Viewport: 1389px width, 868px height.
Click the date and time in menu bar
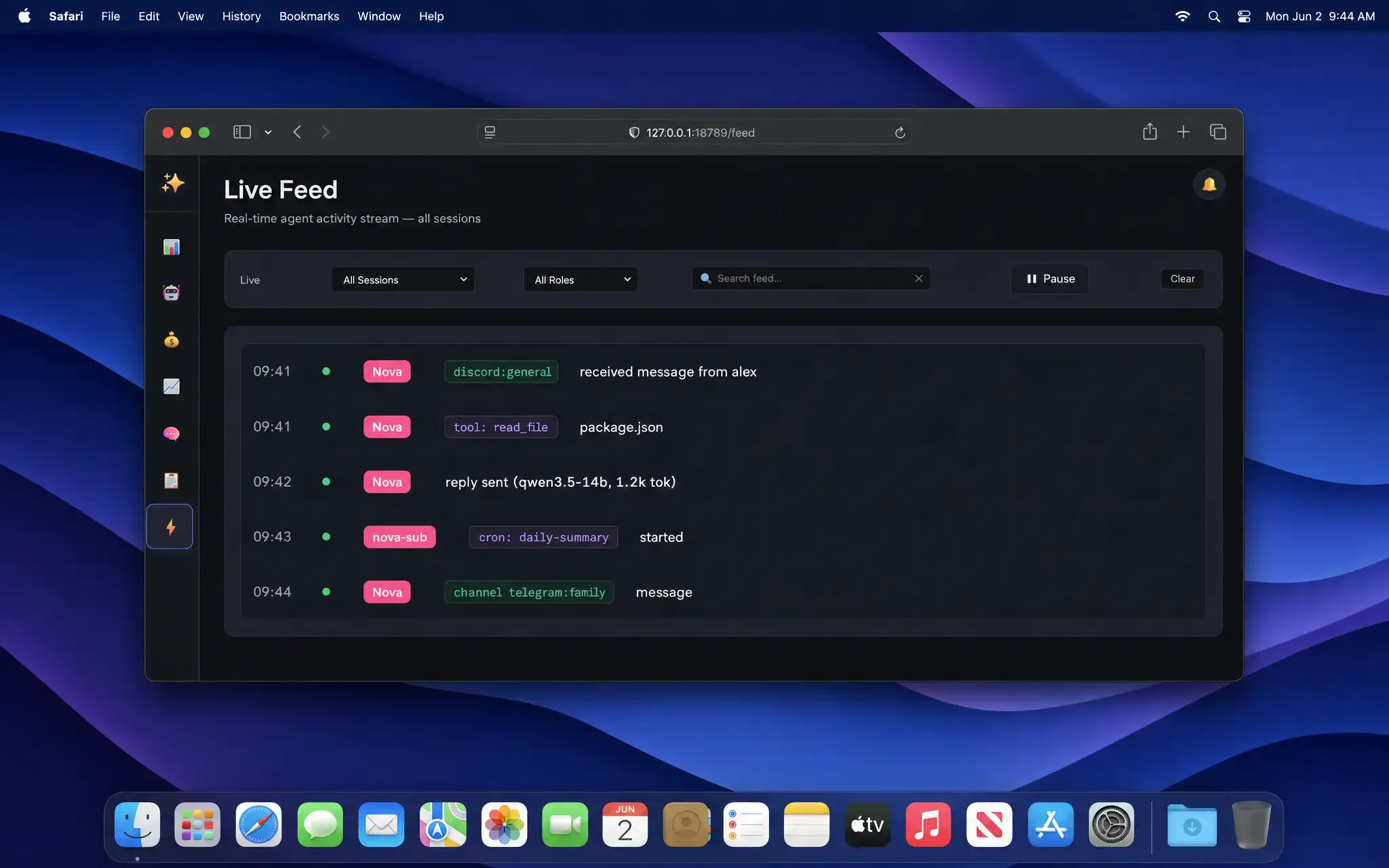click(1320, 16)
